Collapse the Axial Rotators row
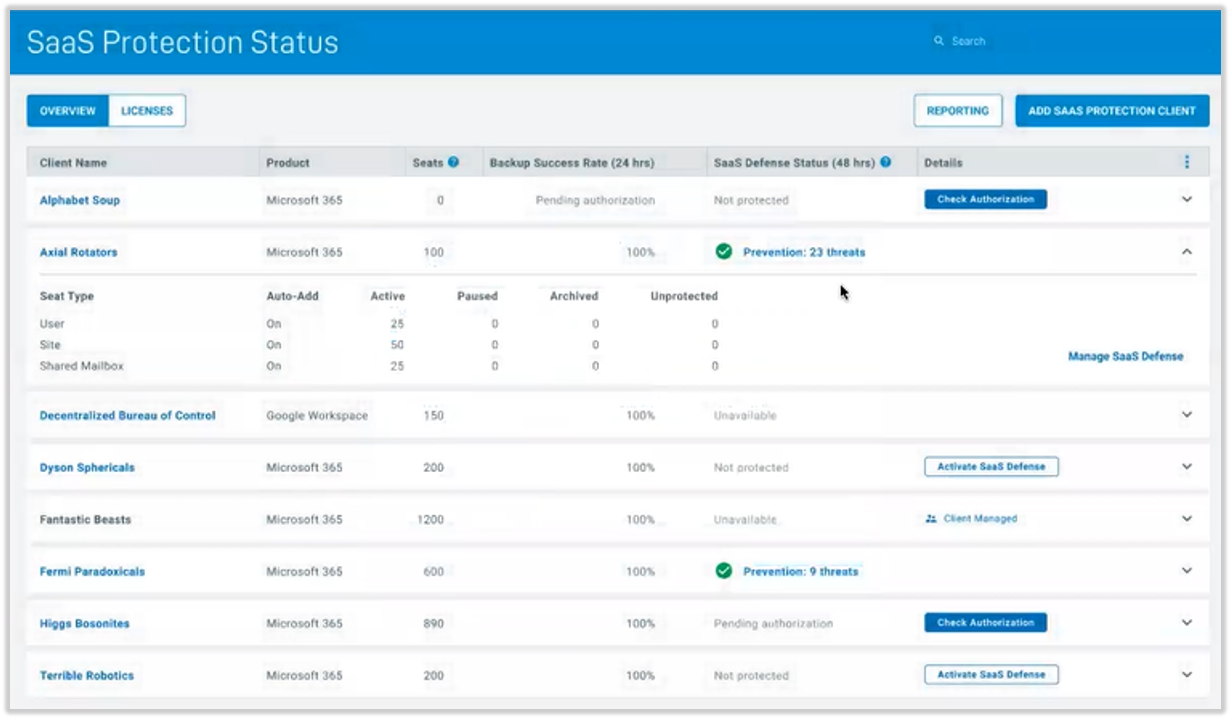The width and height of the screenshot is (1232, 720). 1187,252
